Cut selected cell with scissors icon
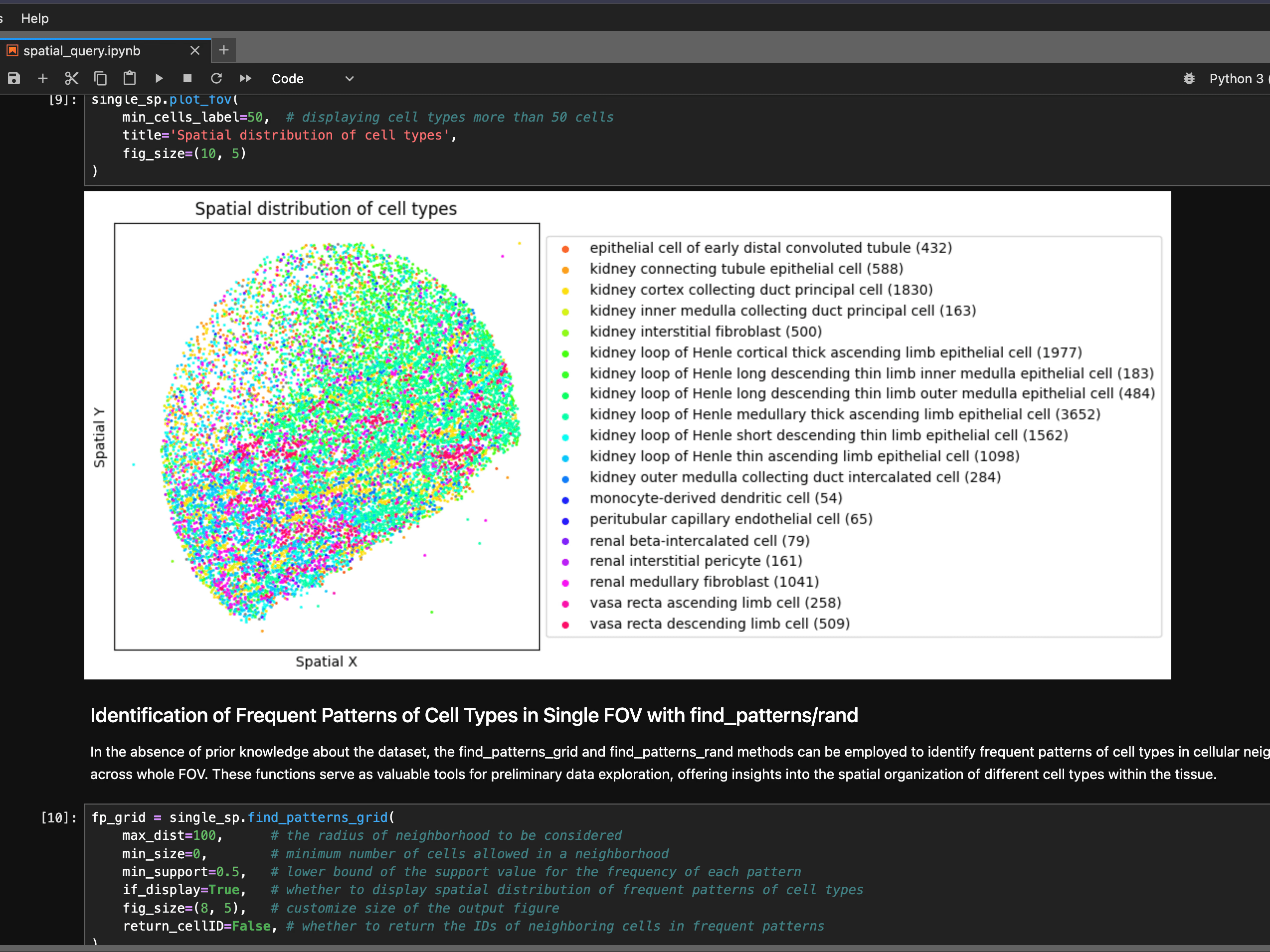1270x952 pixels. [x=72, y=79]
